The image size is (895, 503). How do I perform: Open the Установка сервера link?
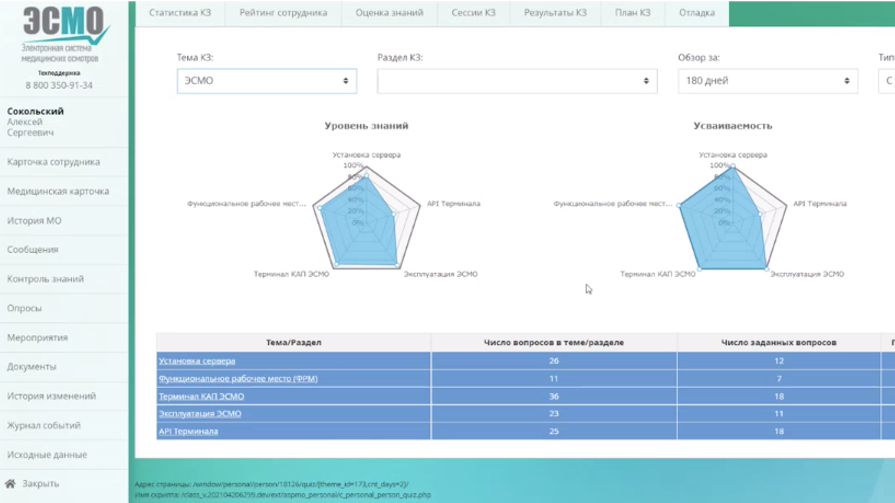[197, 361]
